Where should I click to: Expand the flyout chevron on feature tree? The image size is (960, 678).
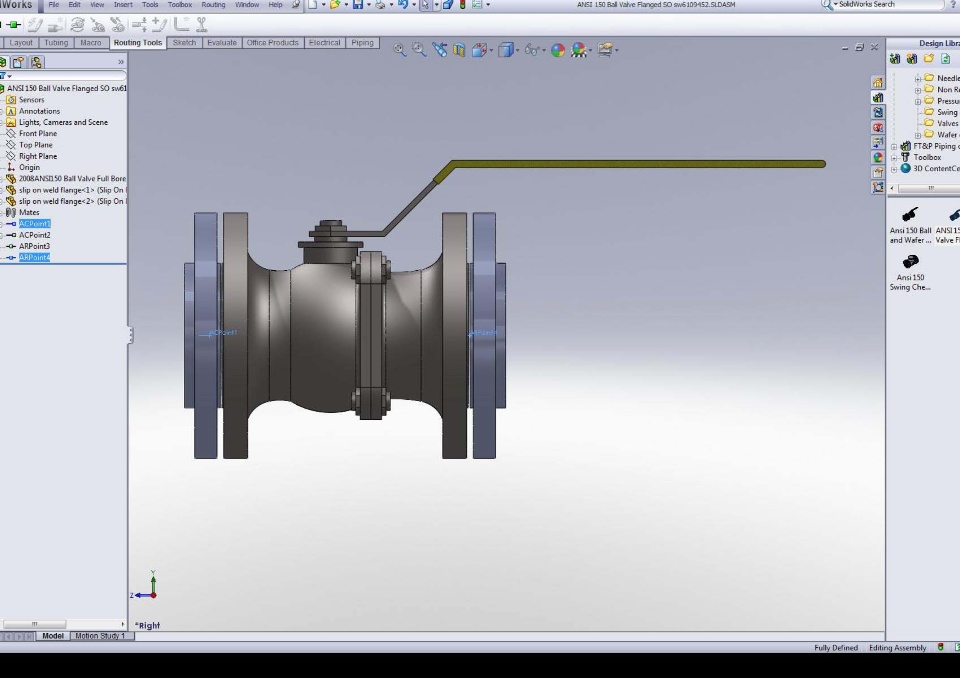(x=121, y=62)
